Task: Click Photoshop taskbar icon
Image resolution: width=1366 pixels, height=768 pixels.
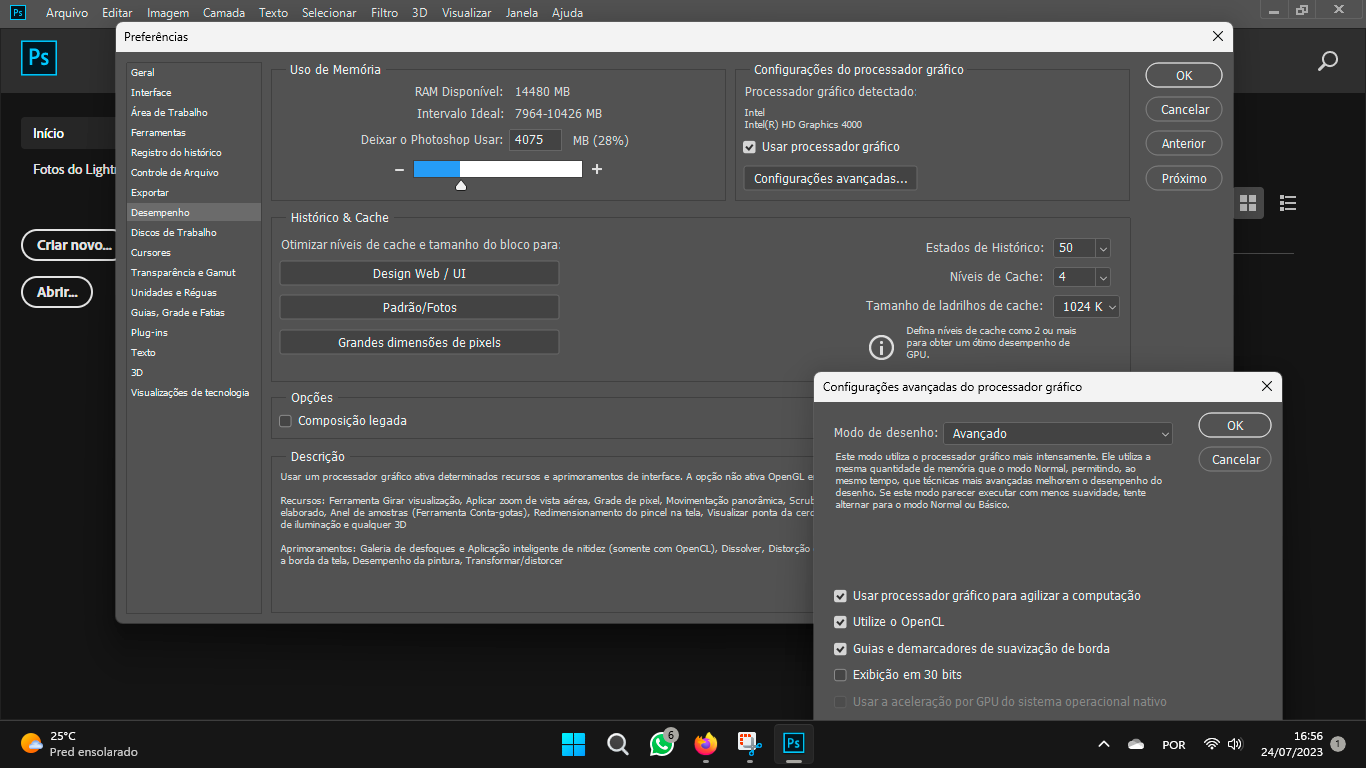Action: click(794, 744)
